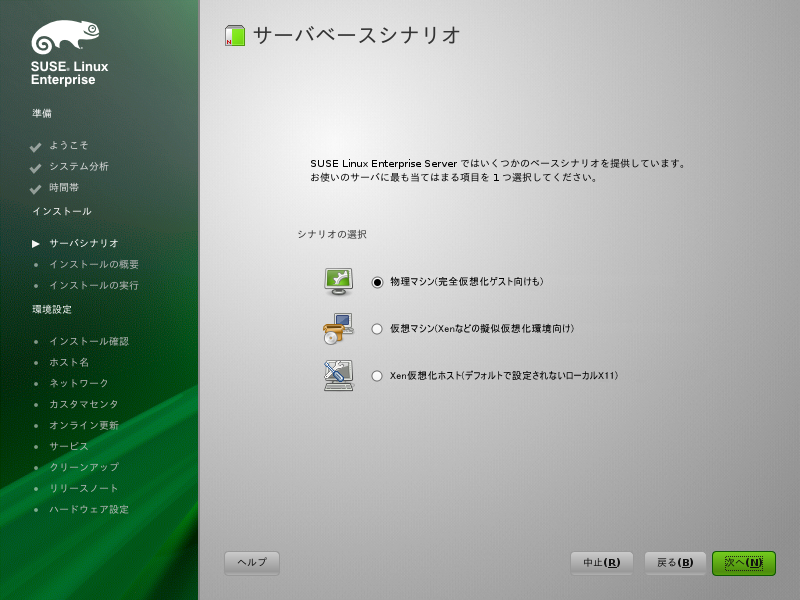Click 物理マシン(完全仮想化ゲスト向けも) label
This screenshot has width=800, height=600.
pos(467,282)
